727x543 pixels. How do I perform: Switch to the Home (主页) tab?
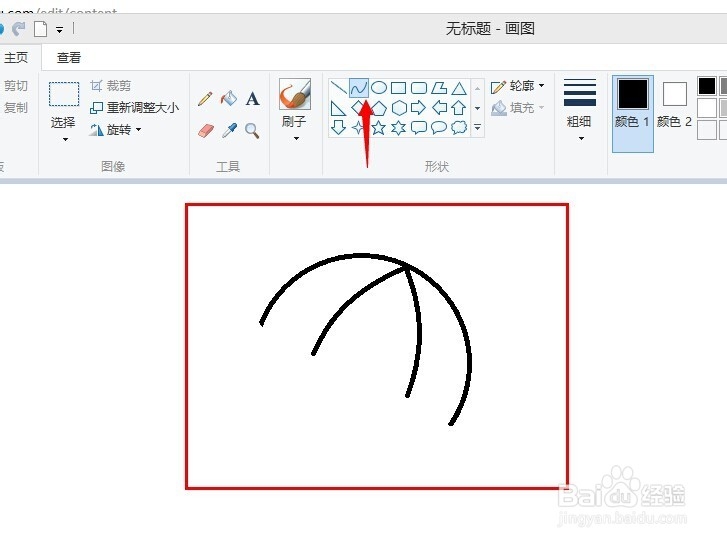pyautogui.click(x=16, y=57)
